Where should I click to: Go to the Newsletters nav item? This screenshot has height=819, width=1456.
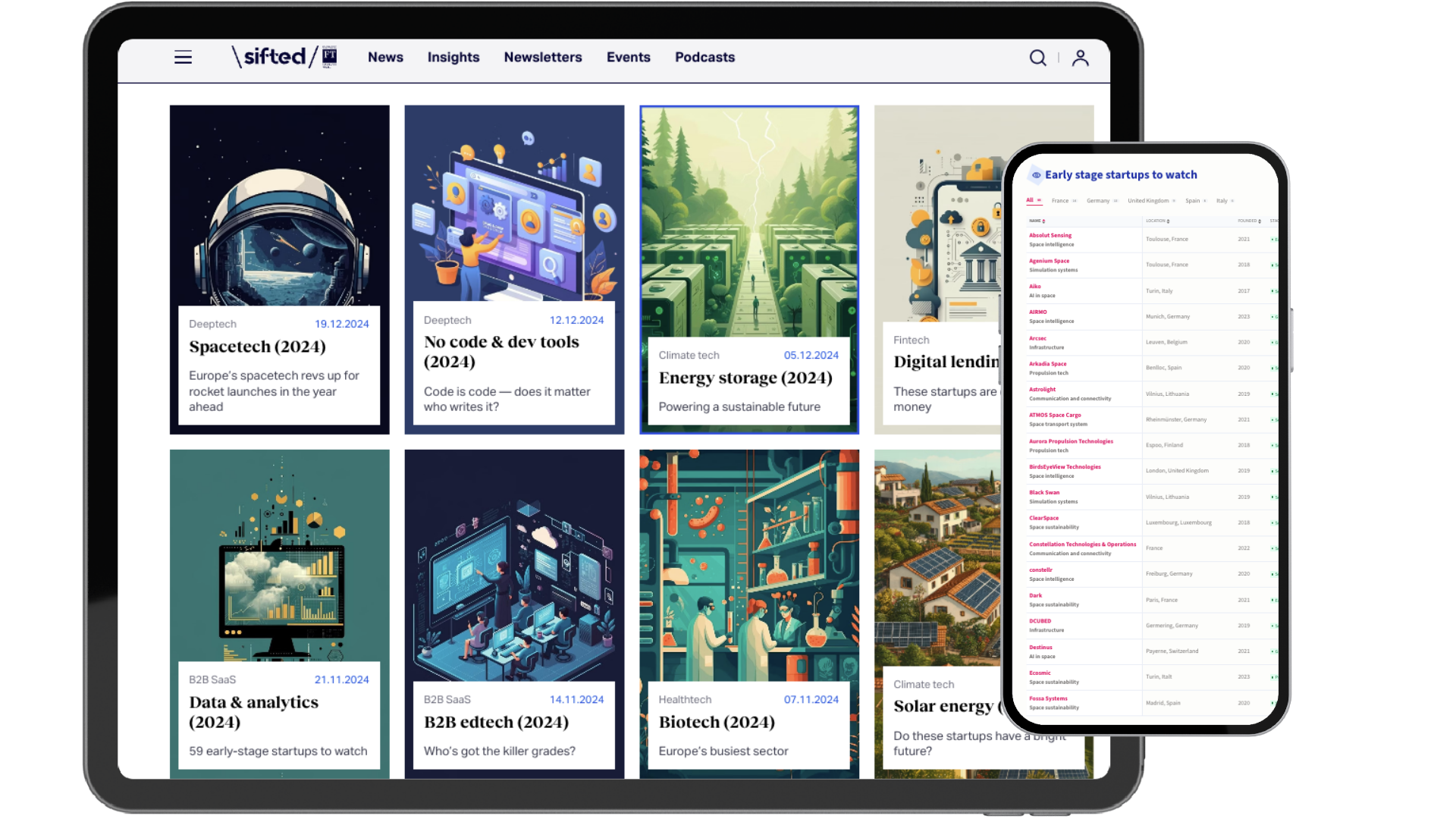tap(543, 57)
